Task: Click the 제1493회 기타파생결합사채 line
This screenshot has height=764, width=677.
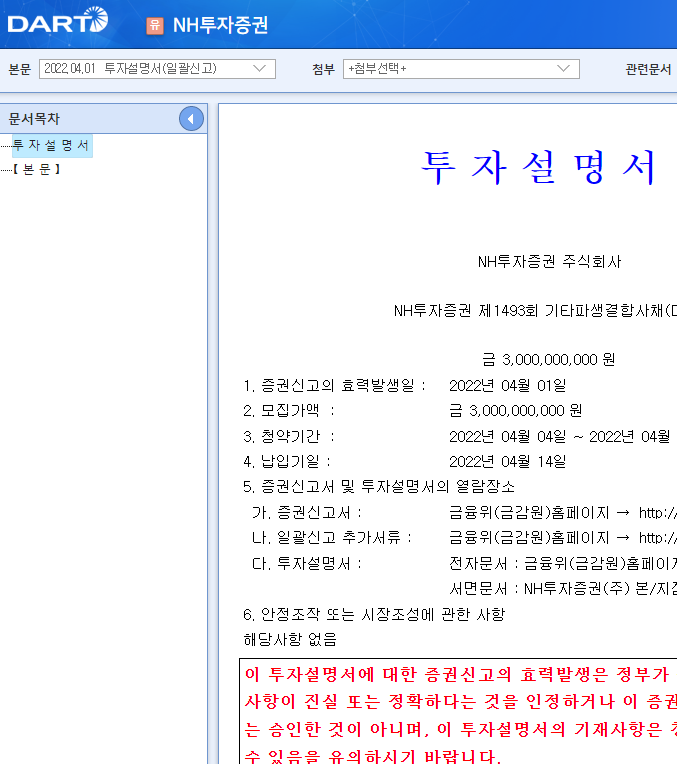Action: tap(535, 310)
